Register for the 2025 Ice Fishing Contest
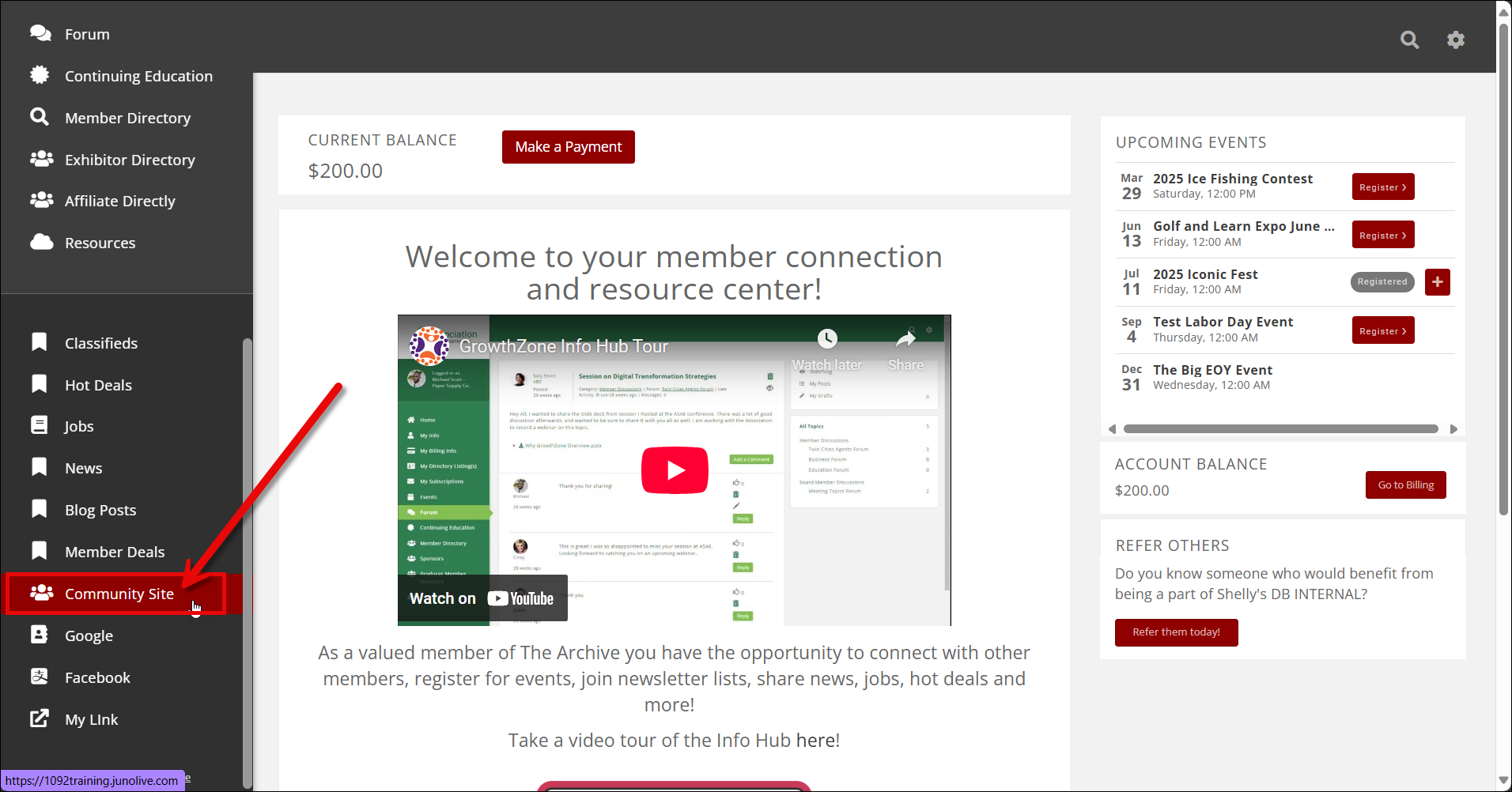 (x=1382, y=187)
